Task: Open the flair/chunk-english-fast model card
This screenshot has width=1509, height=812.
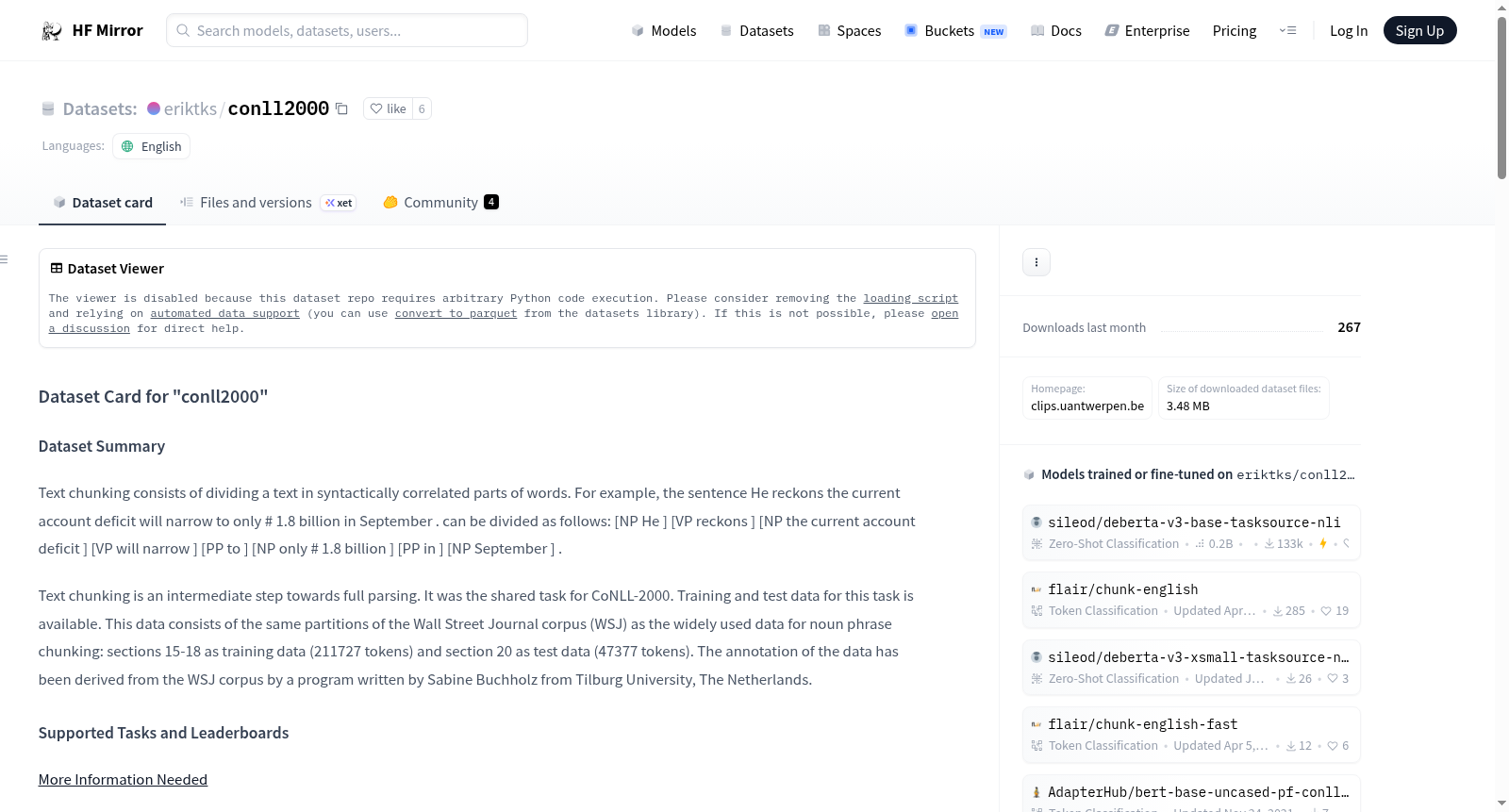Action: 1191,735
